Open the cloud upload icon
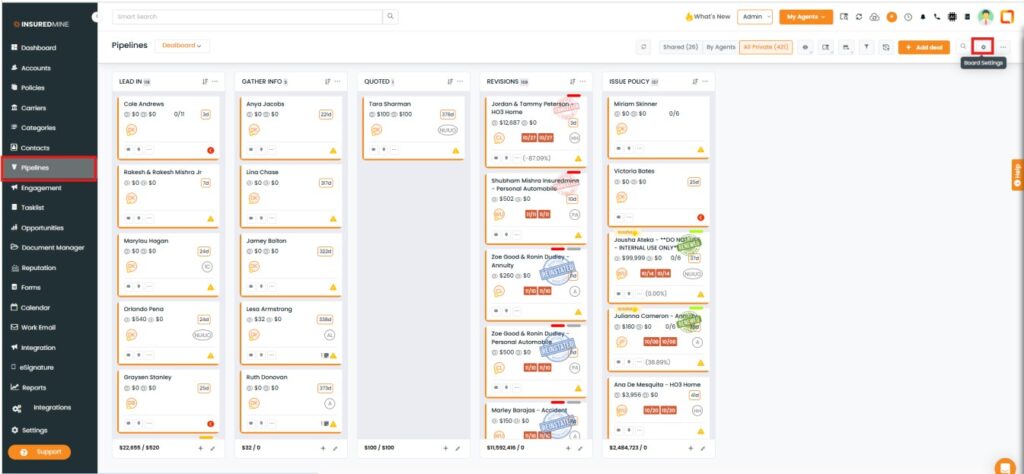This screenshot has width=1024, height=474. coord(875,17)
